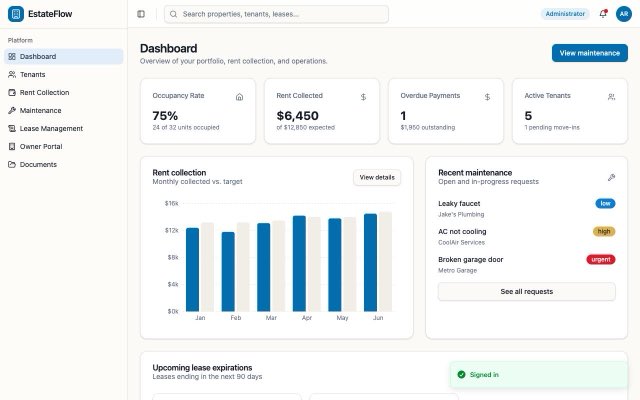Image resolution: width=640 pixels, height=400 pixels.
Task: Click the blue Jun collected bar
Action: (371, 262)
